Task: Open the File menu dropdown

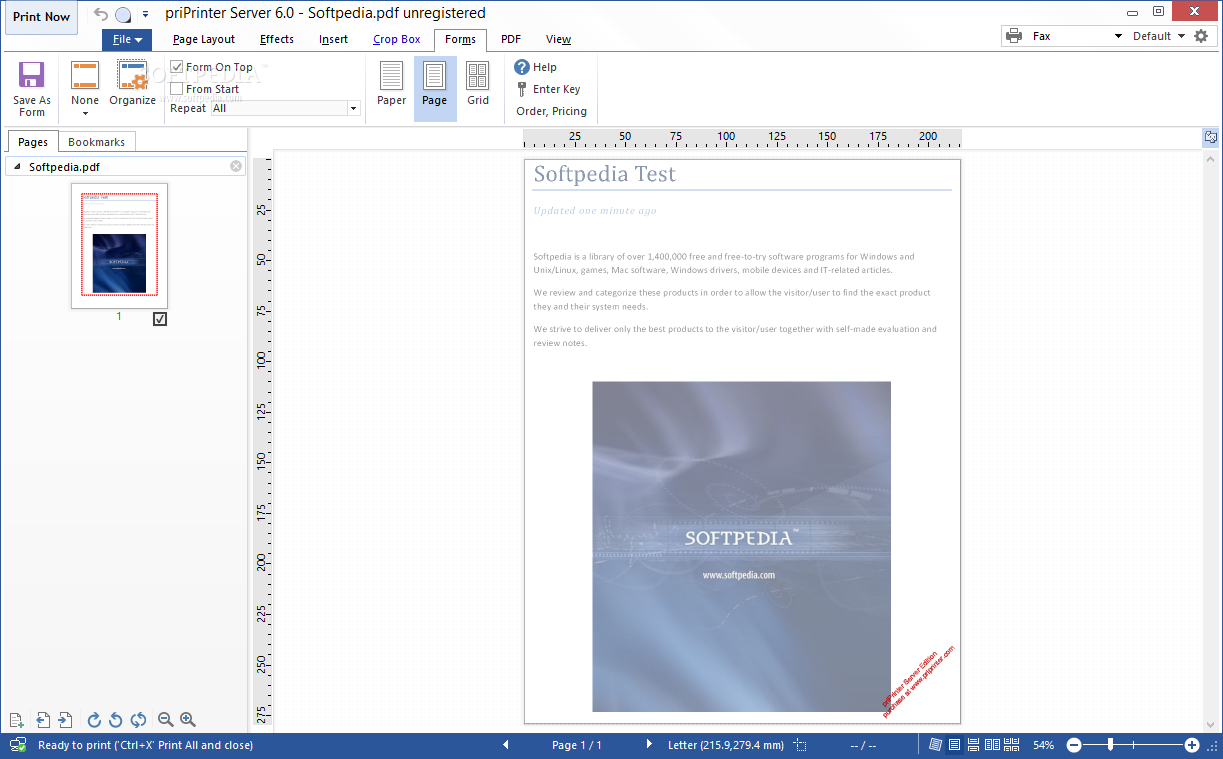Action: point(127,40)
